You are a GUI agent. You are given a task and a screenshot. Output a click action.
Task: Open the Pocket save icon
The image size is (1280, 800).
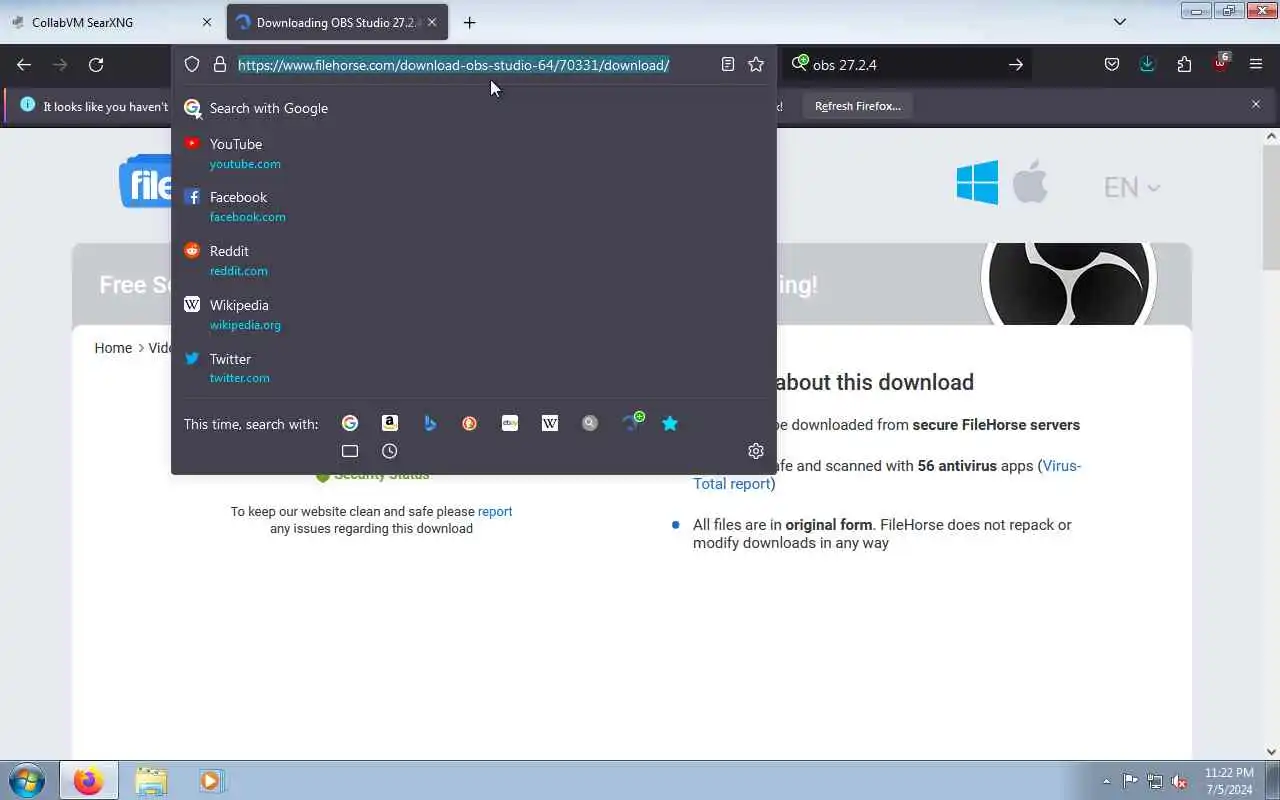1112,65
